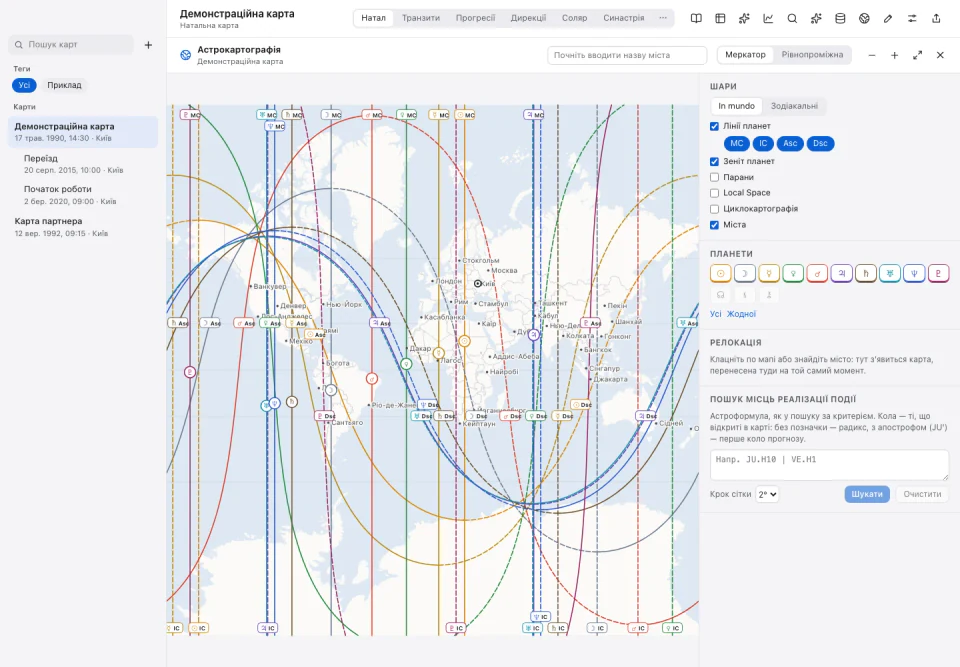Open the three-dots more tabs menu

(x=662, y=18)
